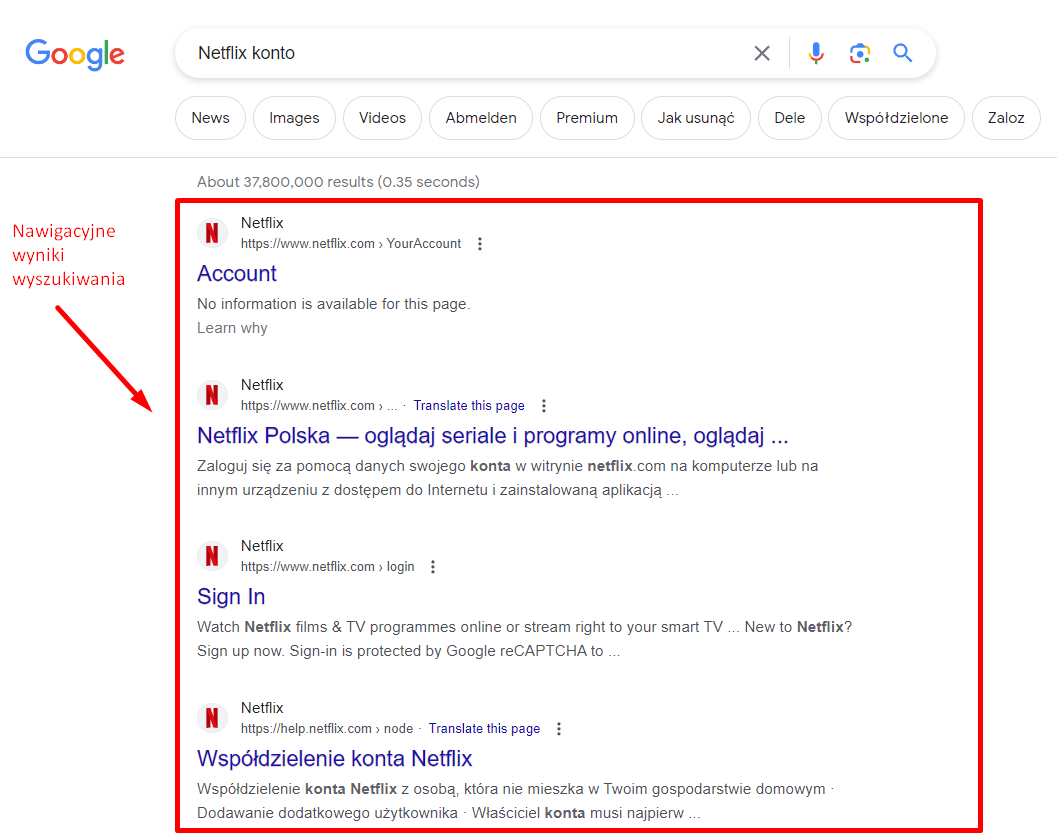Click snippet starting 'Watch Netflix films & TV'

pyautogui.click(x=524, y=639)
